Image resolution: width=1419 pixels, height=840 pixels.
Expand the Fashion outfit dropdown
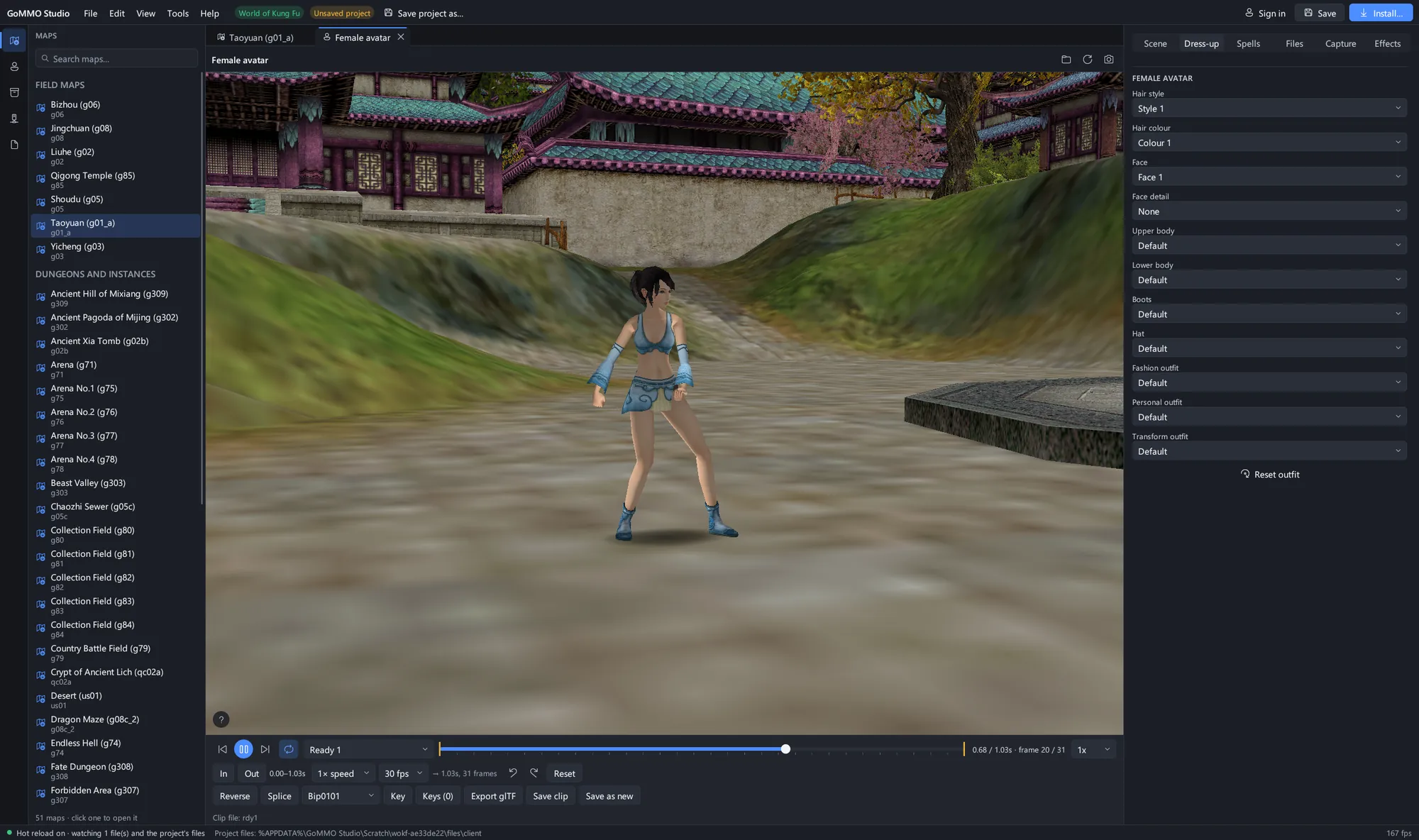(x=1269, y=382)
